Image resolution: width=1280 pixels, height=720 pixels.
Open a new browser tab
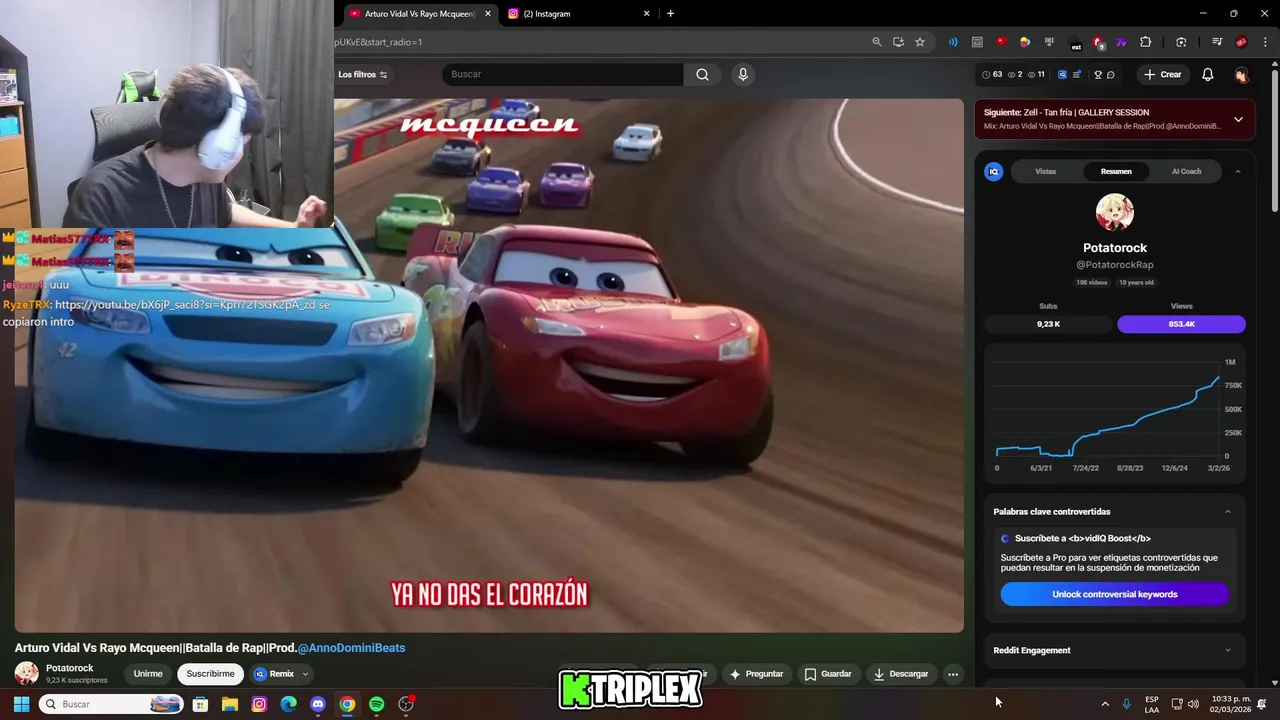(670, 14)
